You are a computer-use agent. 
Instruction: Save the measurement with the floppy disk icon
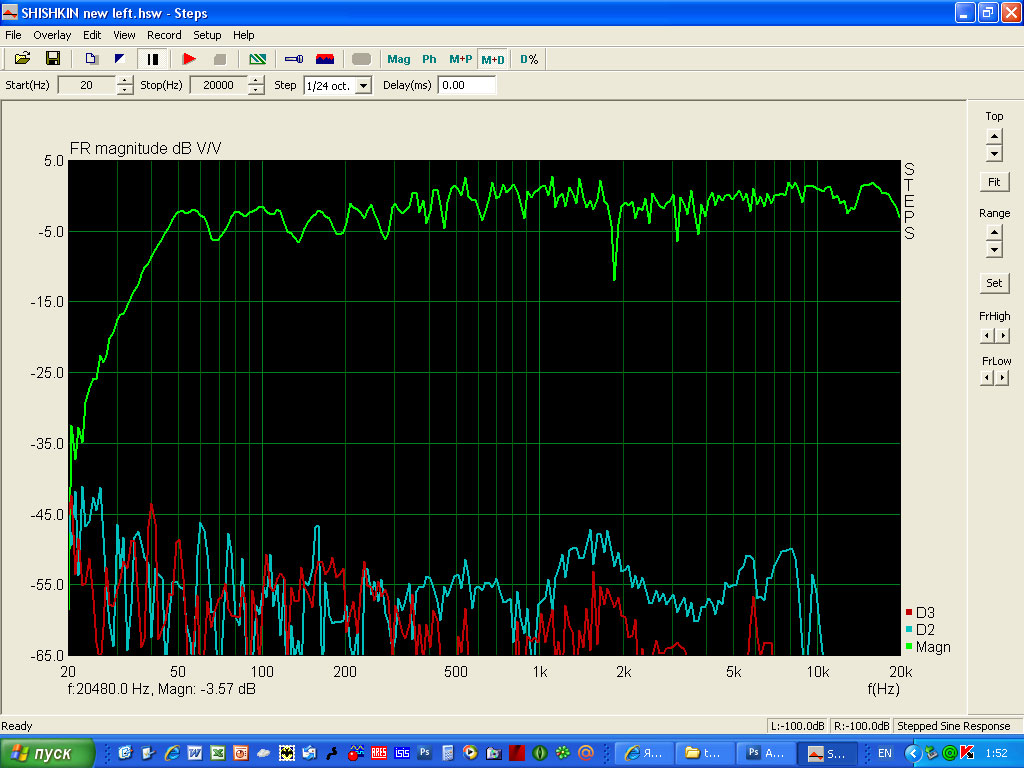(53, 59)
